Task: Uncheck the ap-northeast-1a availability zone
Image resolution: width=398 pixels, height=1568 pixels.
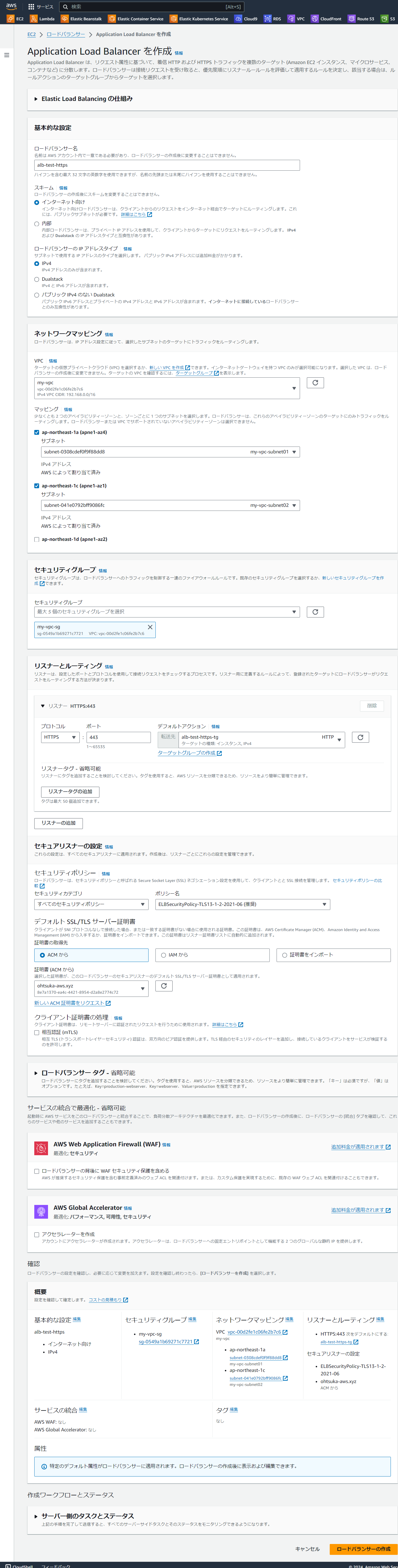Action: 37,432
